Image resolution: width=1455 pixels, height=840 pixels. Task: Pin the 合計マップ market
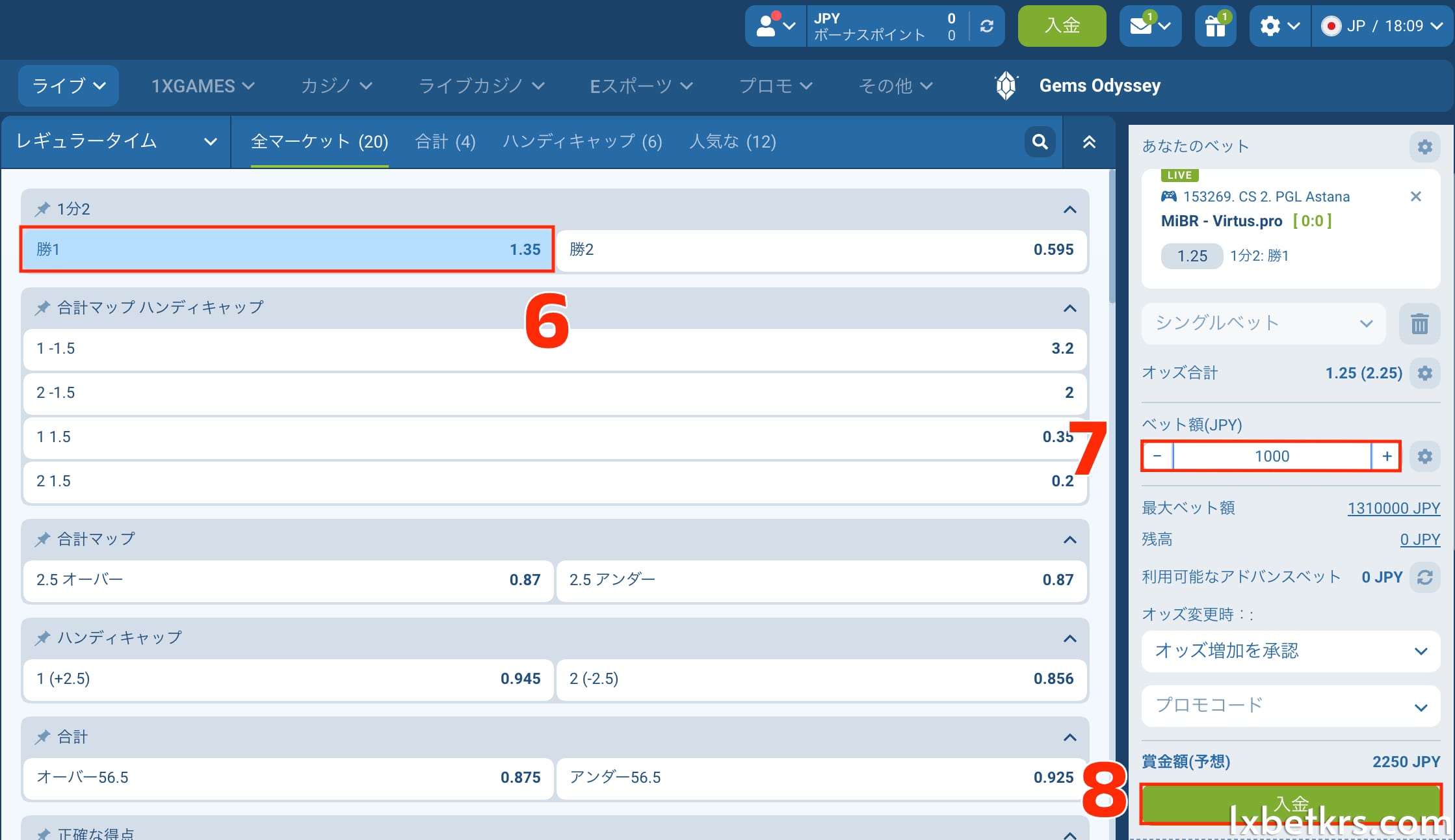[x=42, y=539]
